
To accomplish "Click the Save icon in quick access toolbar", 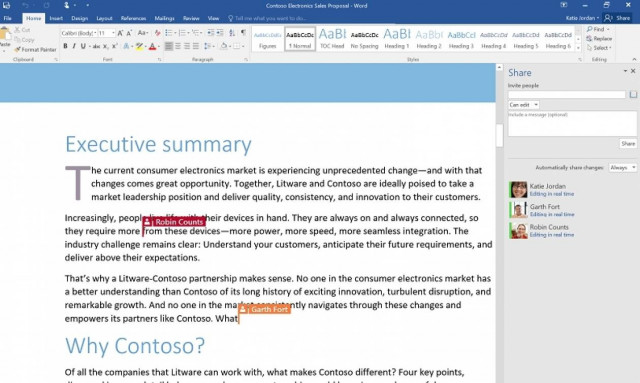I will coord(6,5).
